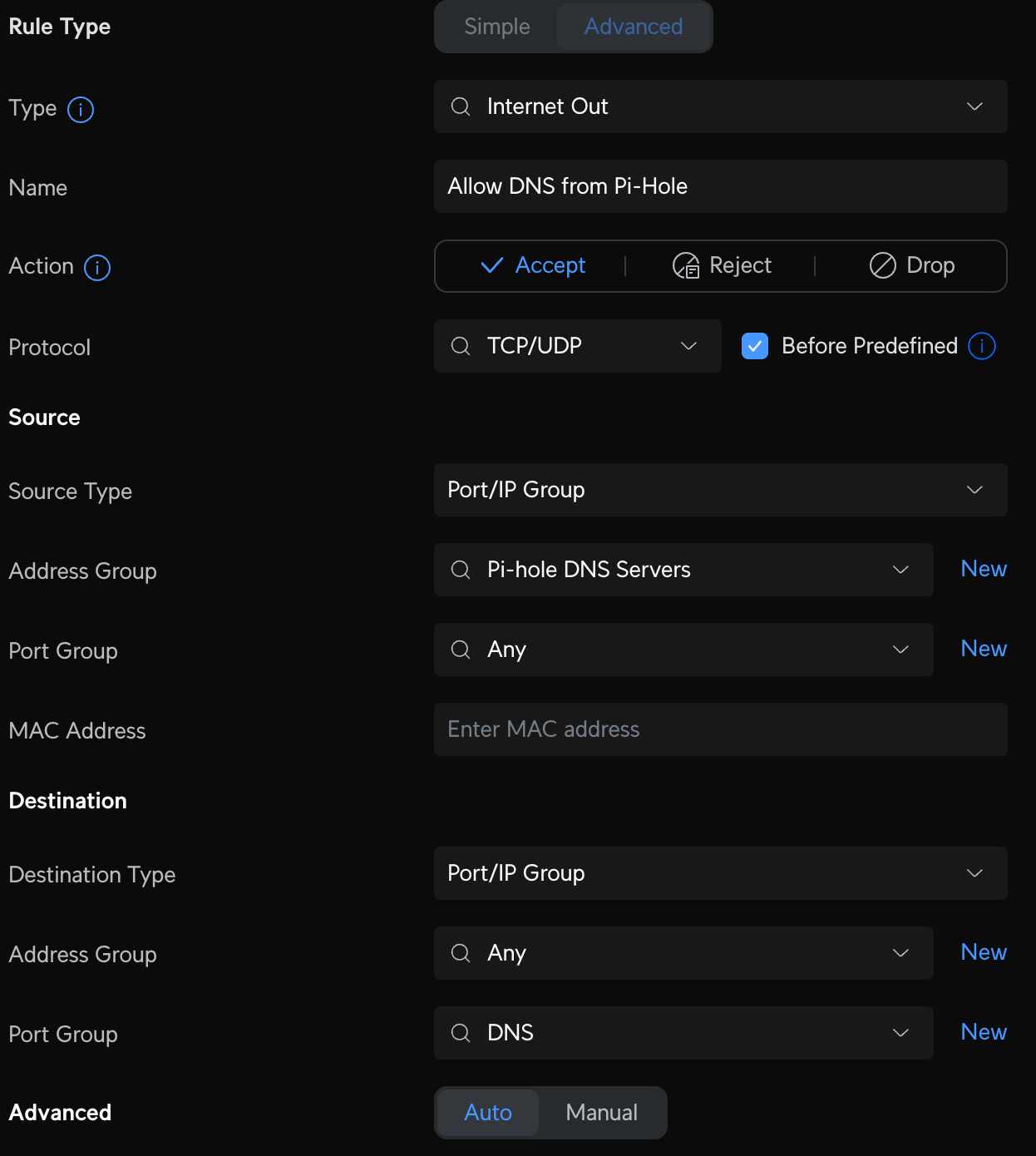Select the Advanced rule type tab
The height and width of the screenshot is (1156, 1036).
coord(634,27)
